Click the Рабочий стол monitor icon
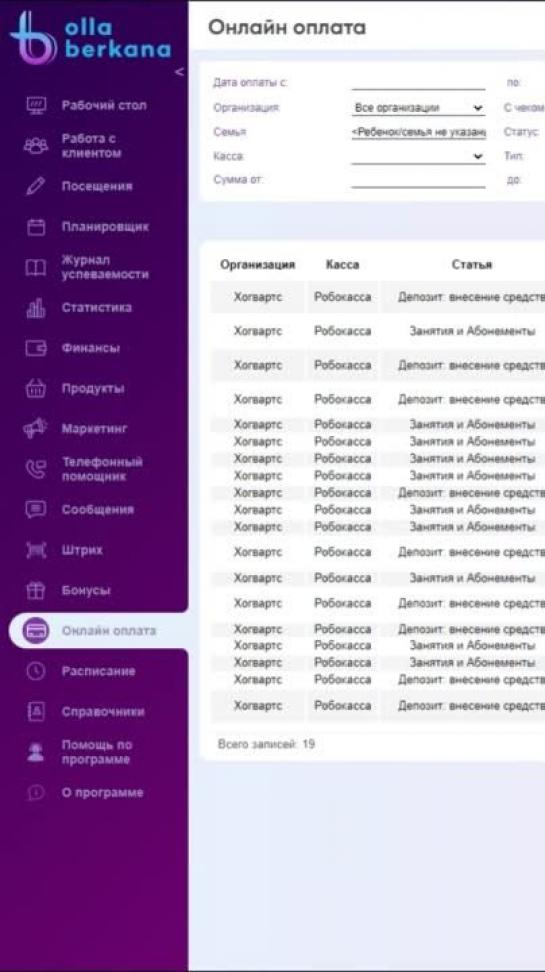The height and width of the screenshot is (972, 545). pyautogui.click(x=32, y=105)
